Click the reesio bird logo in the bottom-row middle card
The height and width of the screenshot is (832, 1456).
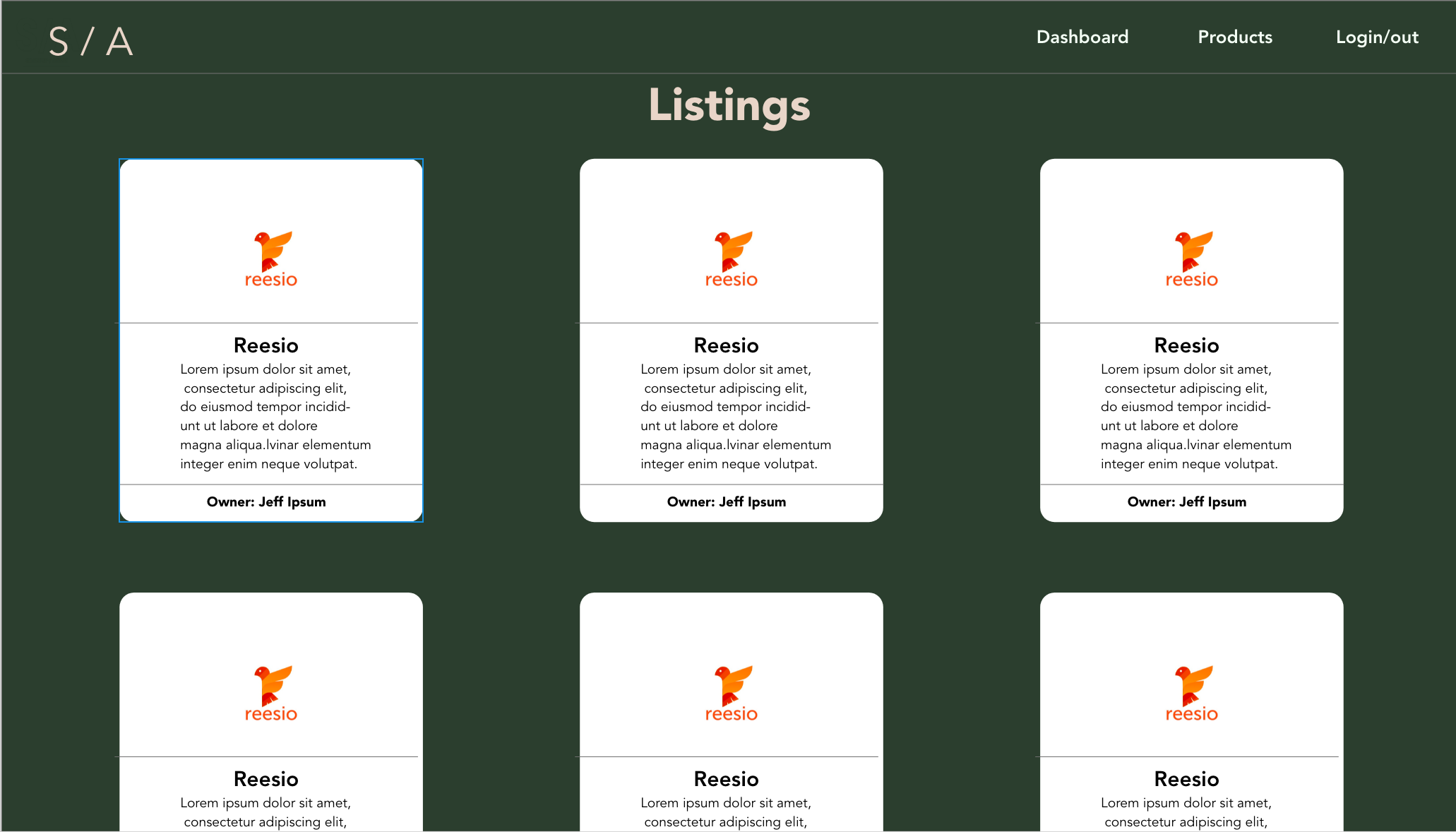tap(732, 694)
